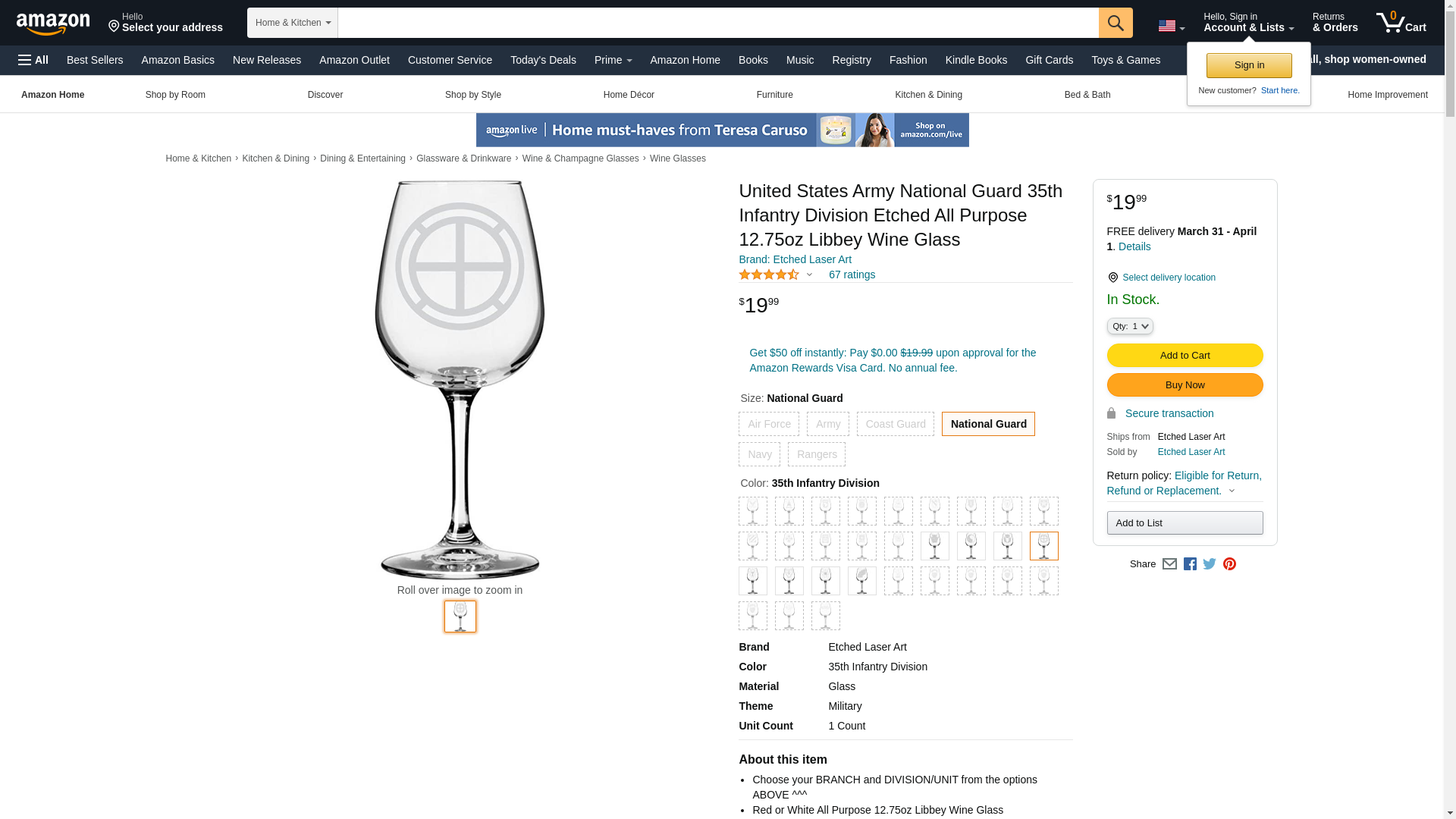Select the Air Force size option
The width and height of the screenshot is (1456, 819).
point(769,424)
